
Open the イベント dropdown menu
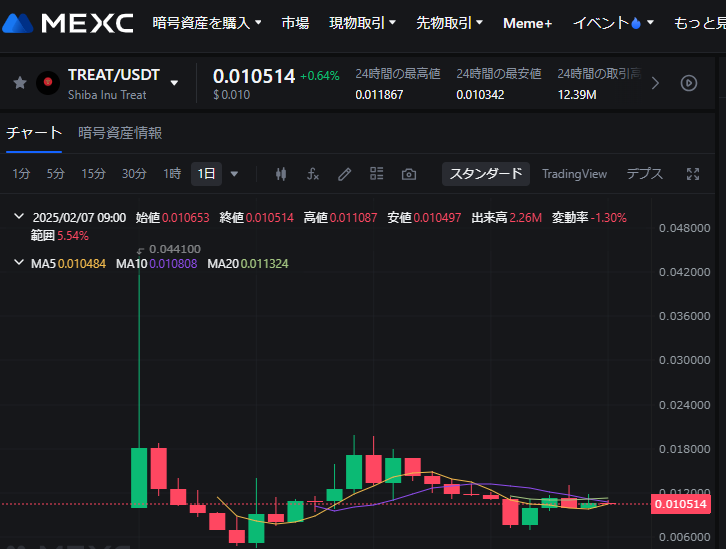pyautogui.click(x=613, y=23)
